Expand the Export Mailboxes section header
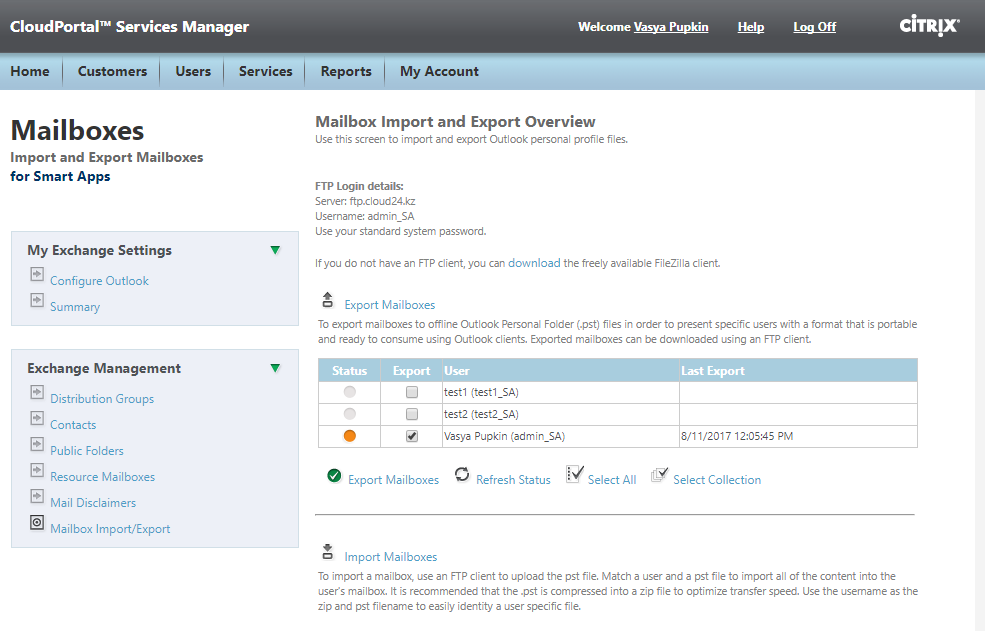This screenshot has width=985, height=631. point(389,305)
